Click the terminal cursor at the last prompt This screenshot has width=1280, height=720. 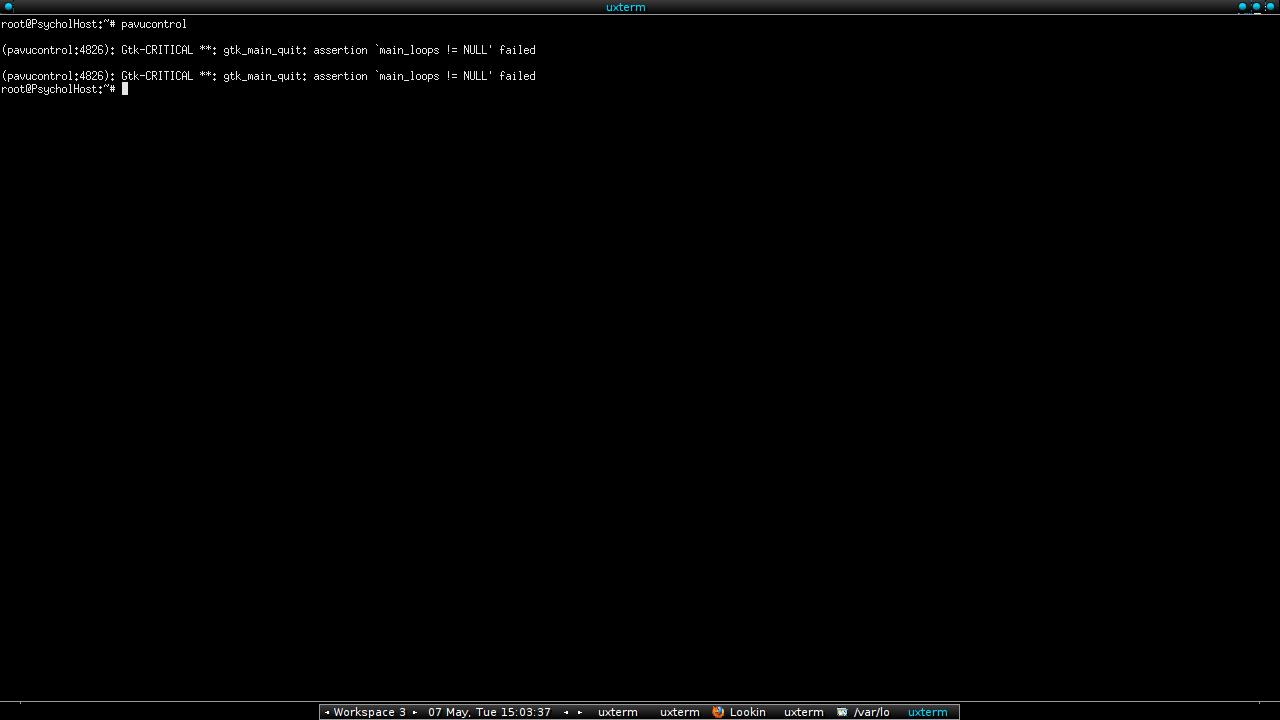[125, 89]
